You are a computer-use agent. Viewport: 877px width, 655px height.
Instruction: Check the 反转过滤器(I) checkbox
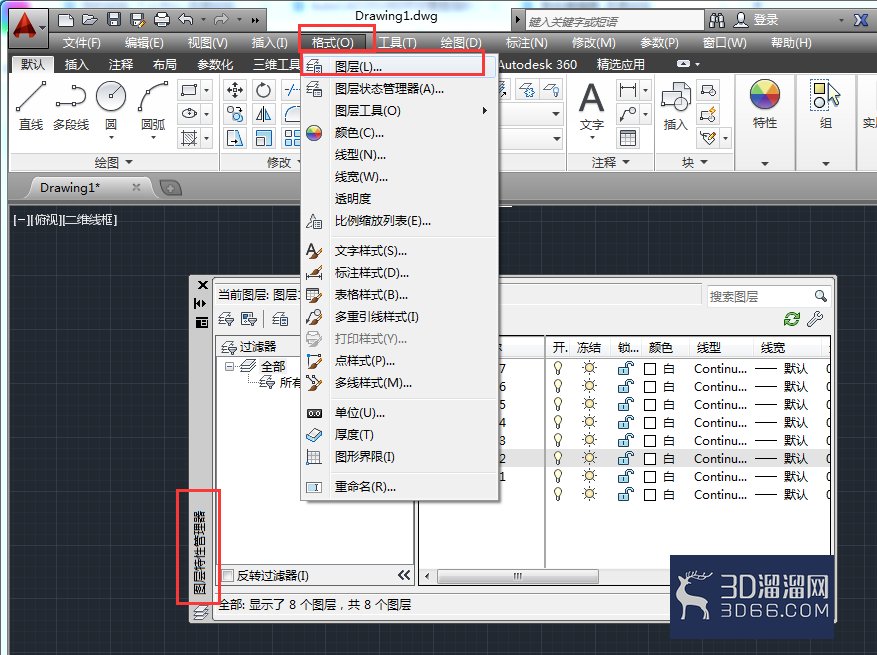tap(228, 575)
